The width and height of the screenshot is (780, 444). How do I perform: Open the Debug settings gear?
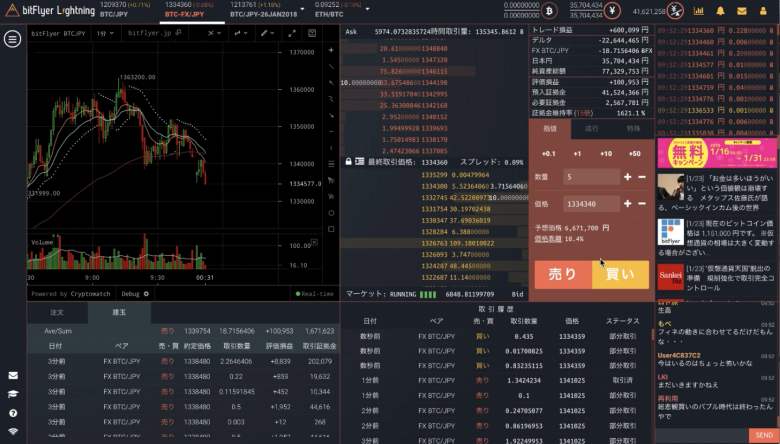146,294
